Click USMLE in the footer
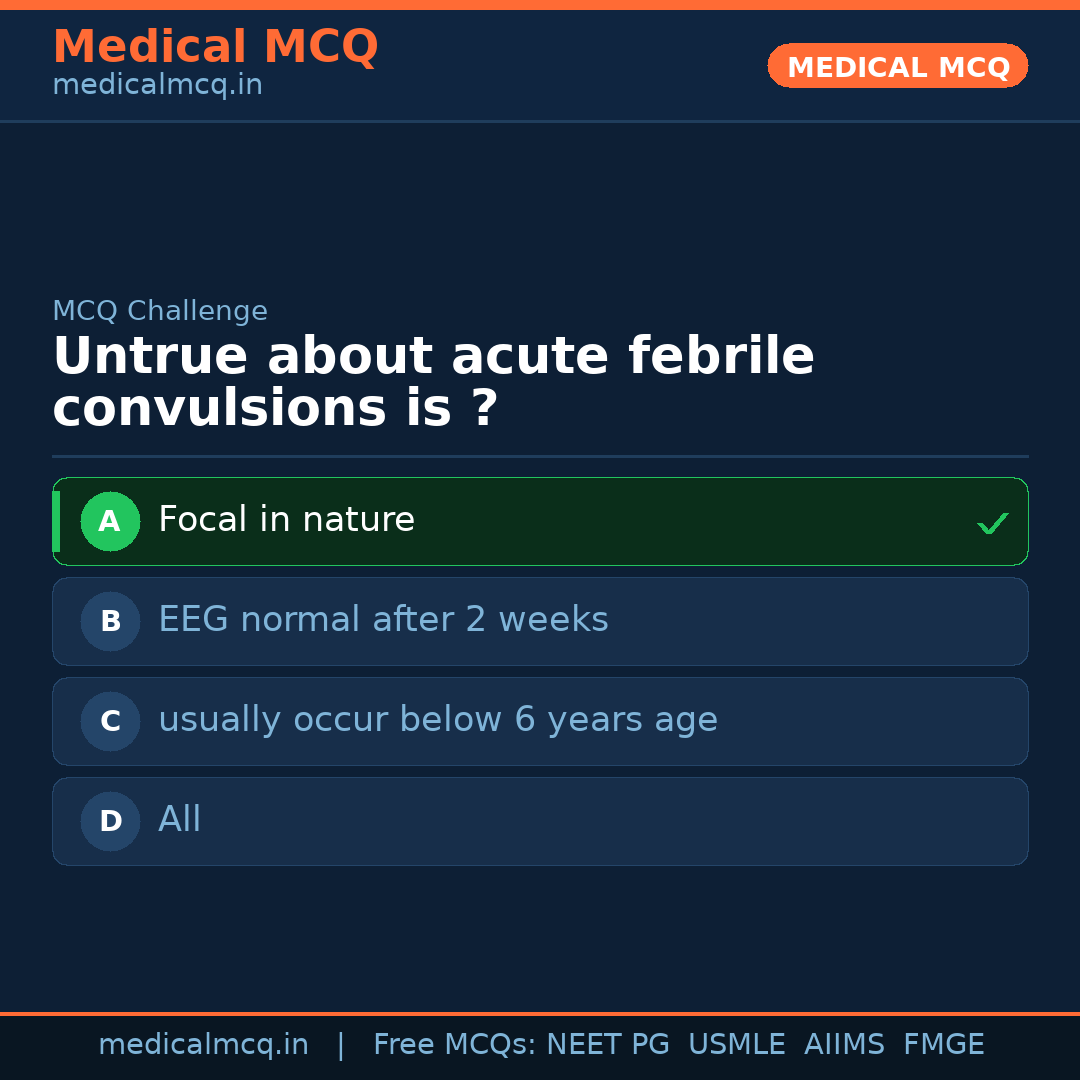Image resolution: width=1080 pixels, height=1080 pixels. pos(736,1045)
